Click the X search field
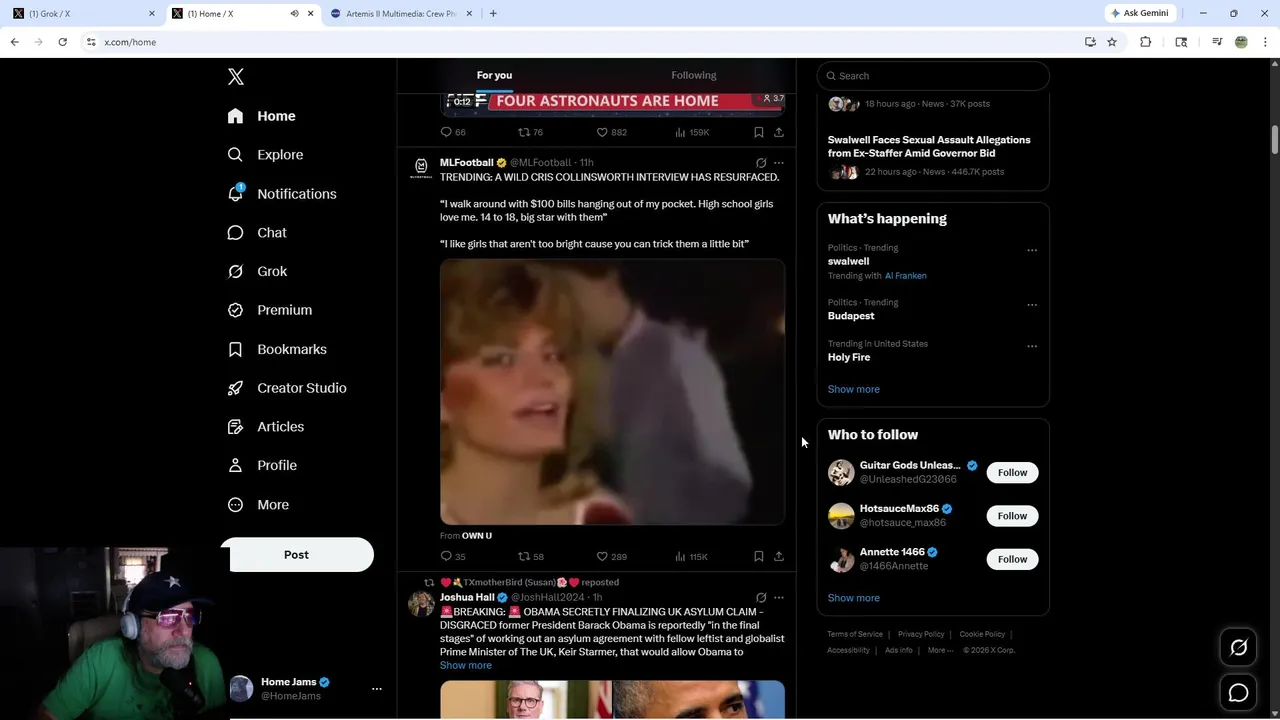Viewport: 1280px width, 720px height. pos(933,76)
